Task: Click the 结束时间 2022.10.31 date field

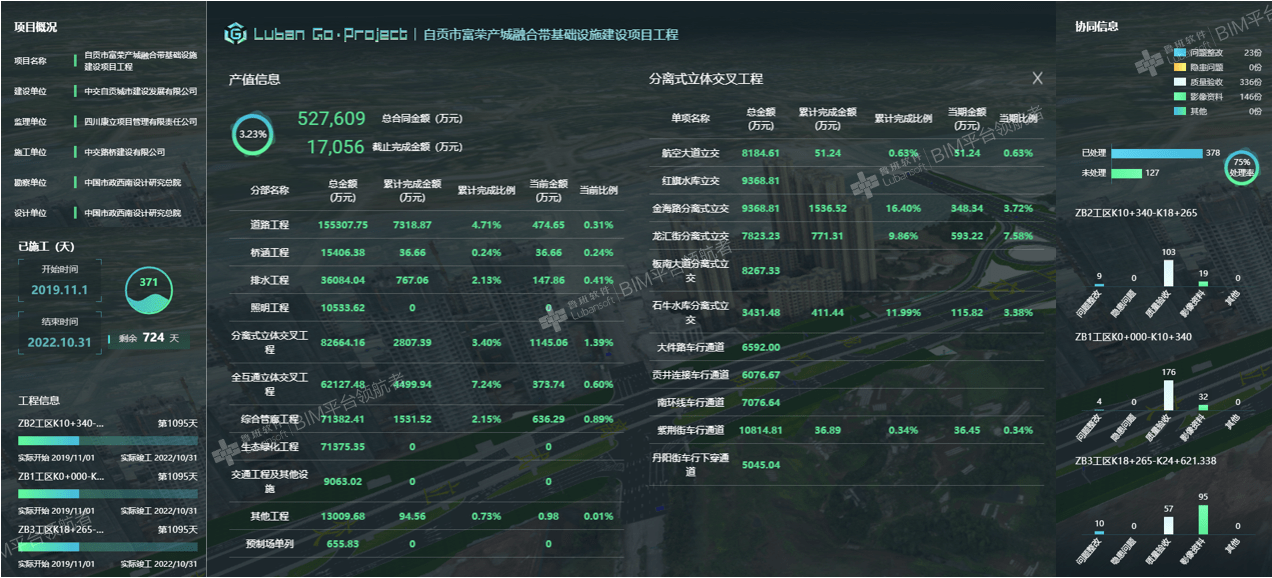Action: tap(60, 342)
